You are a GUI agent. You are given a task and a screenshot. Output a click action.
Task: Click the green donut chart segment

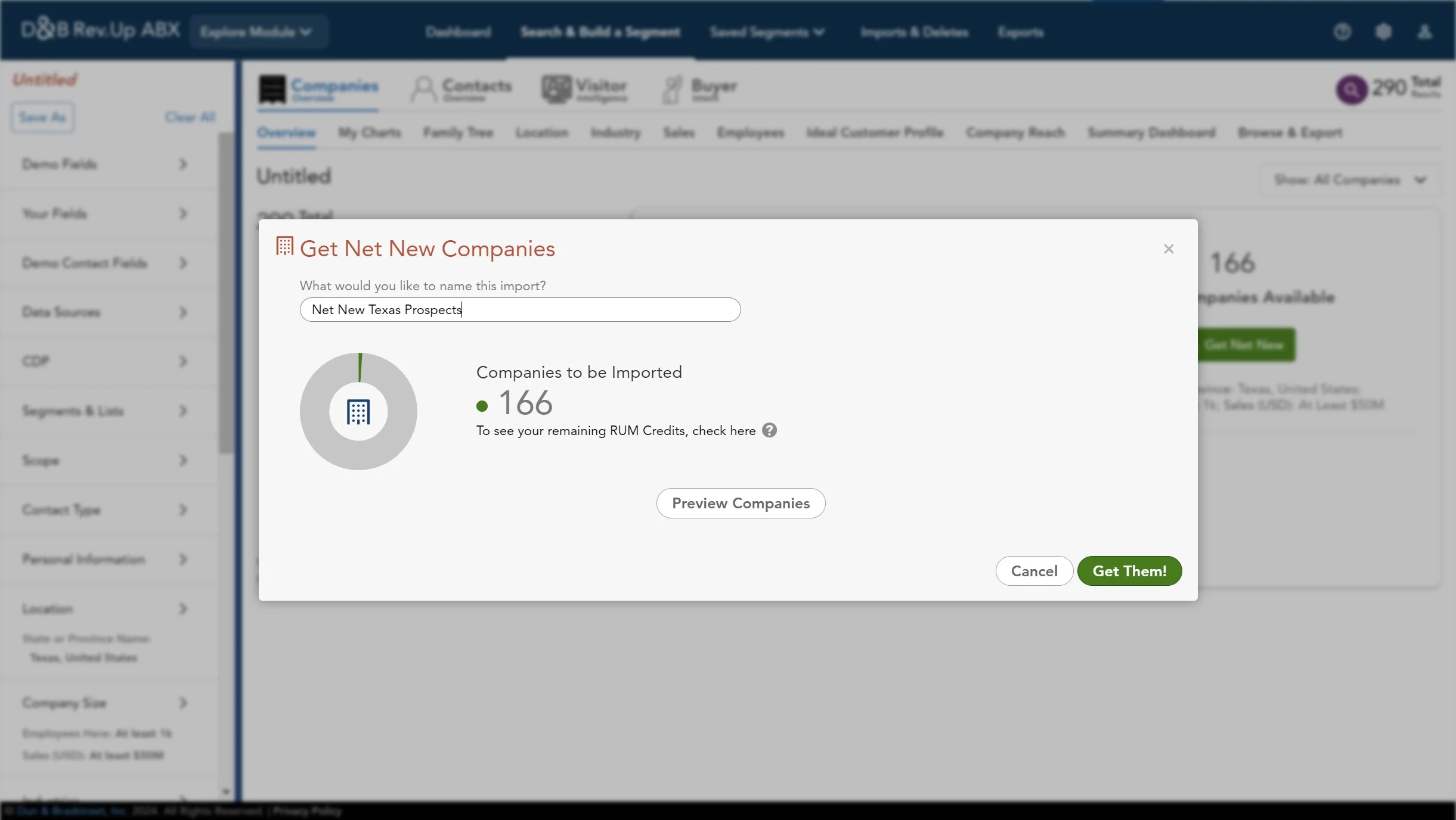click(x=360, y=367)
